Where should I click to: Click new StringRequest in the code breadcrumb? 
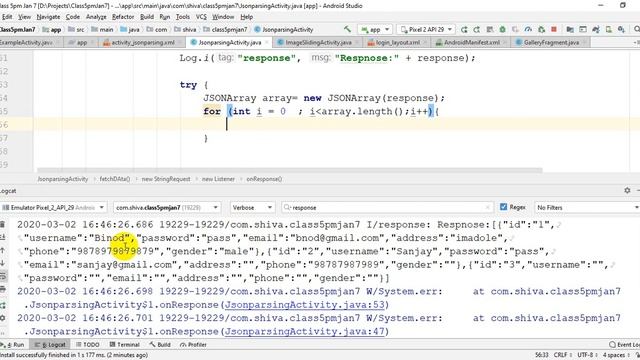(x=166, y=179)
